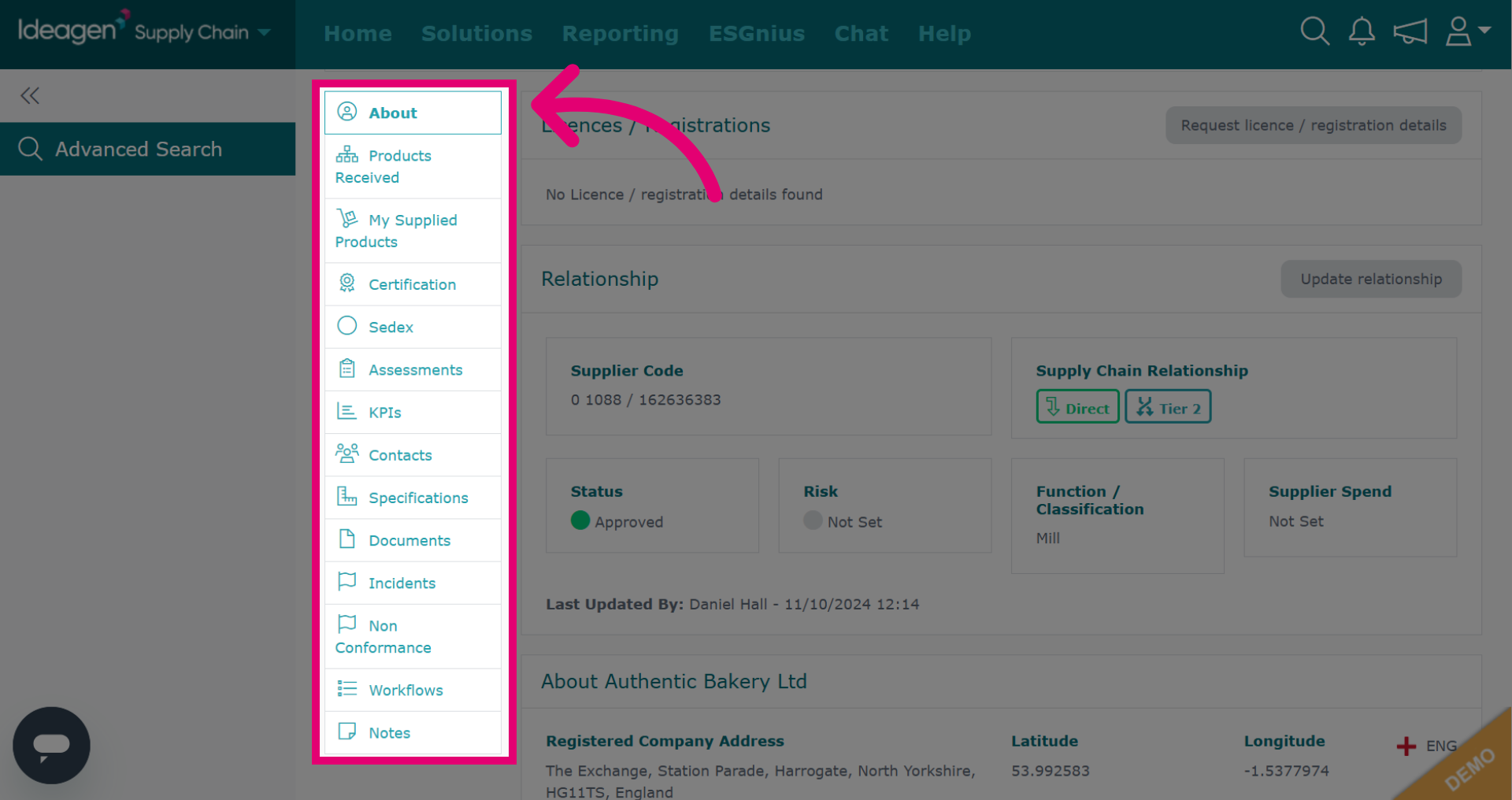1512x800 pixels.
Task: Open the Contacts section
Action: point(413,454)
